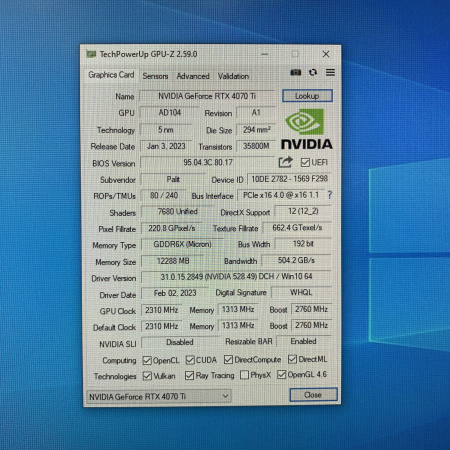Screen dimensions: 450x450
Task: Click the Revision field showing A1
Action: coord(256,113)
